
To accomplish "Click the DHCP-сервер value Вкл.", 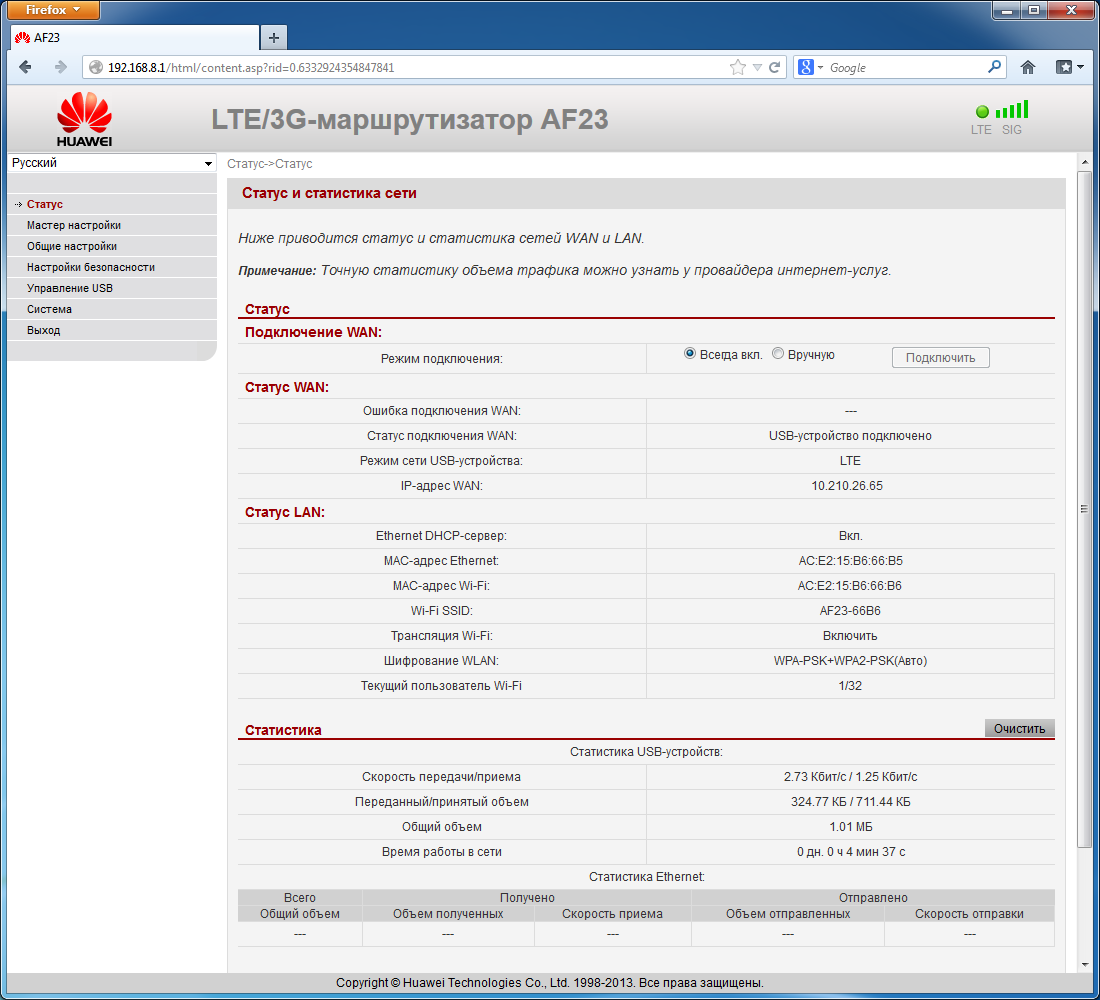I will (850, 536).
